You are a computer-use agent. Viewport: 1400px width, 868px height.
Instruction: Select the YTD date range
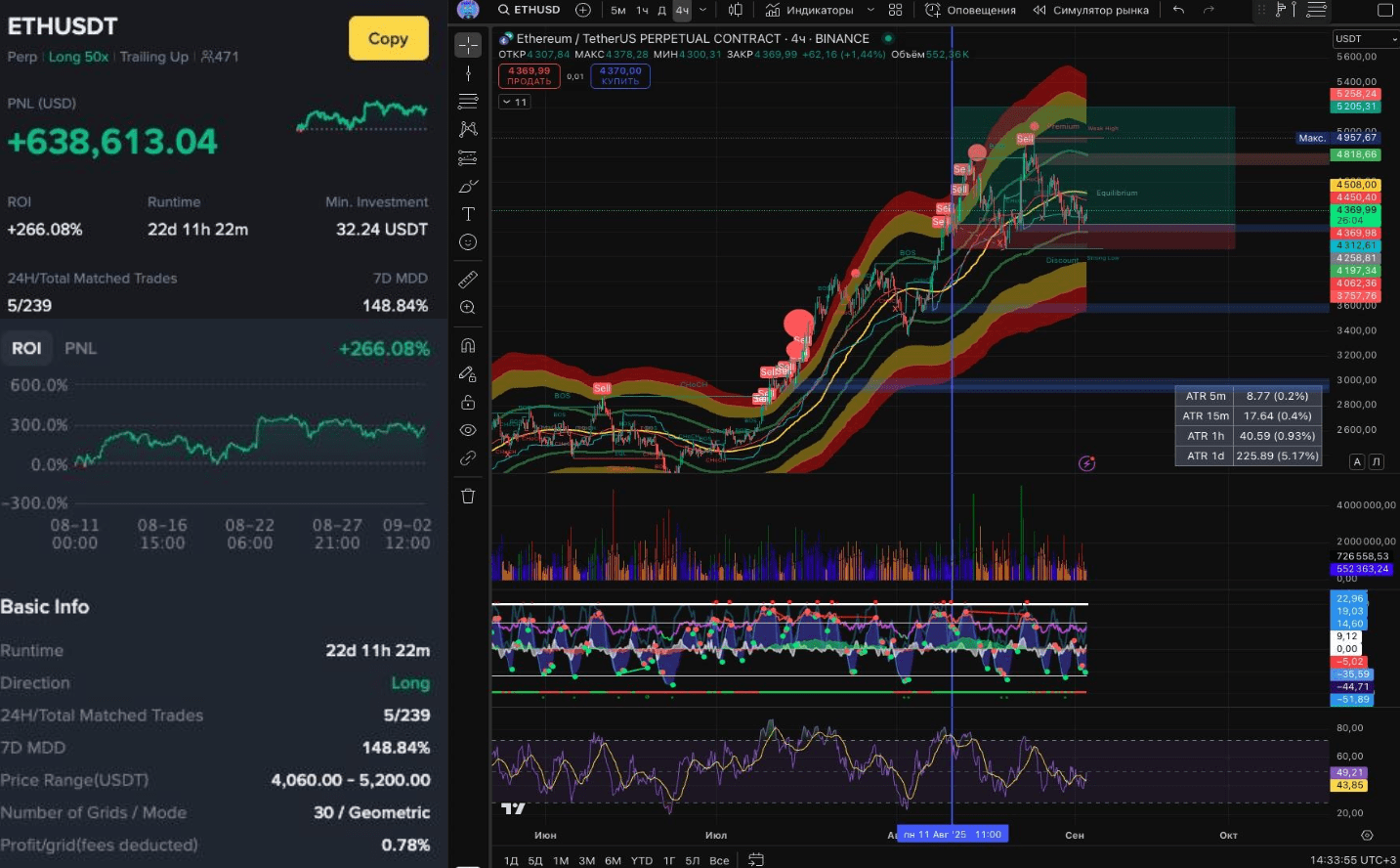(641, 860)
